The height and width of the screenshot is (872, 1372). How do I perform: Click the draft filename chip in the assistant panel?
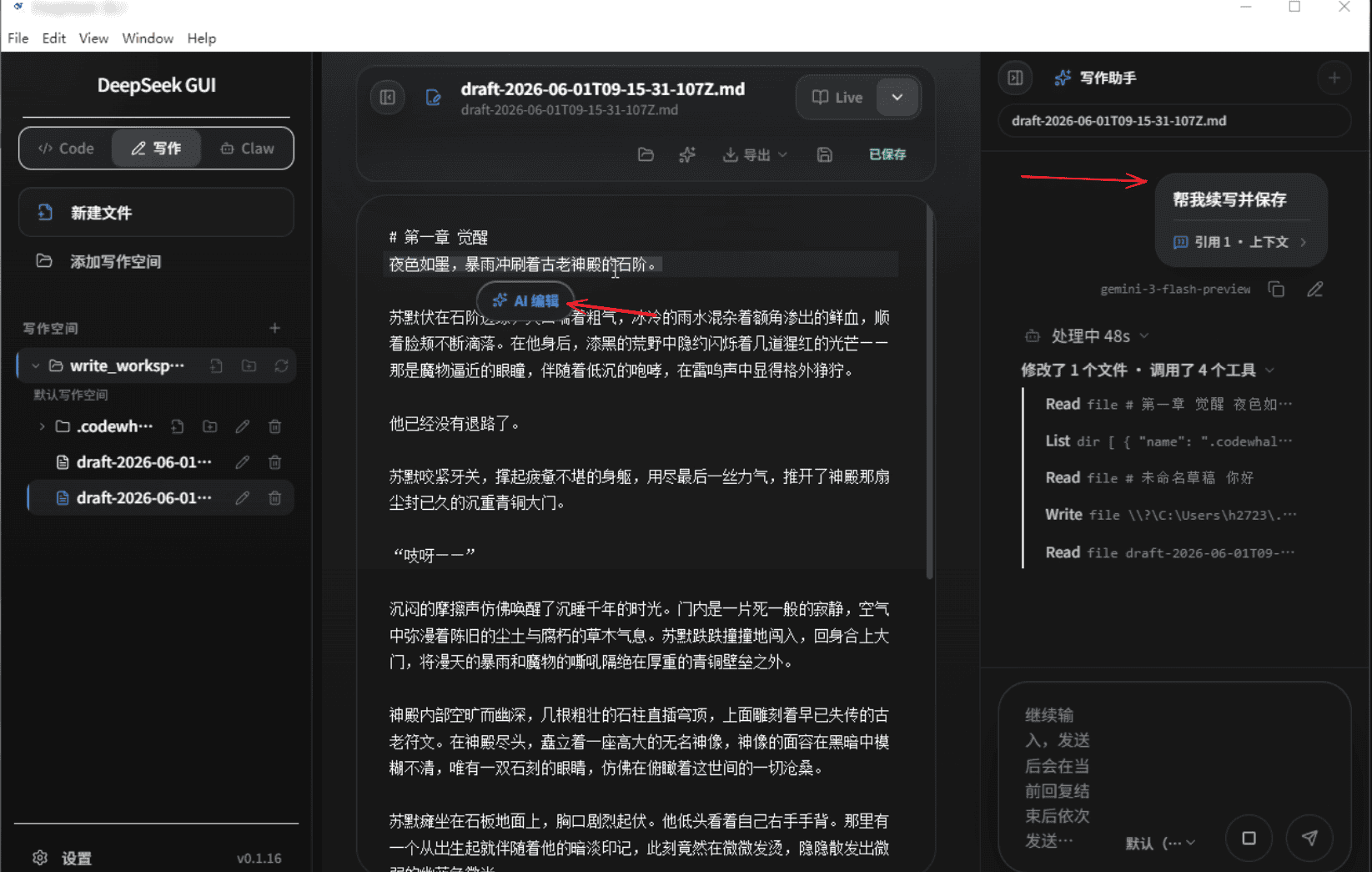click(1173, 121)
